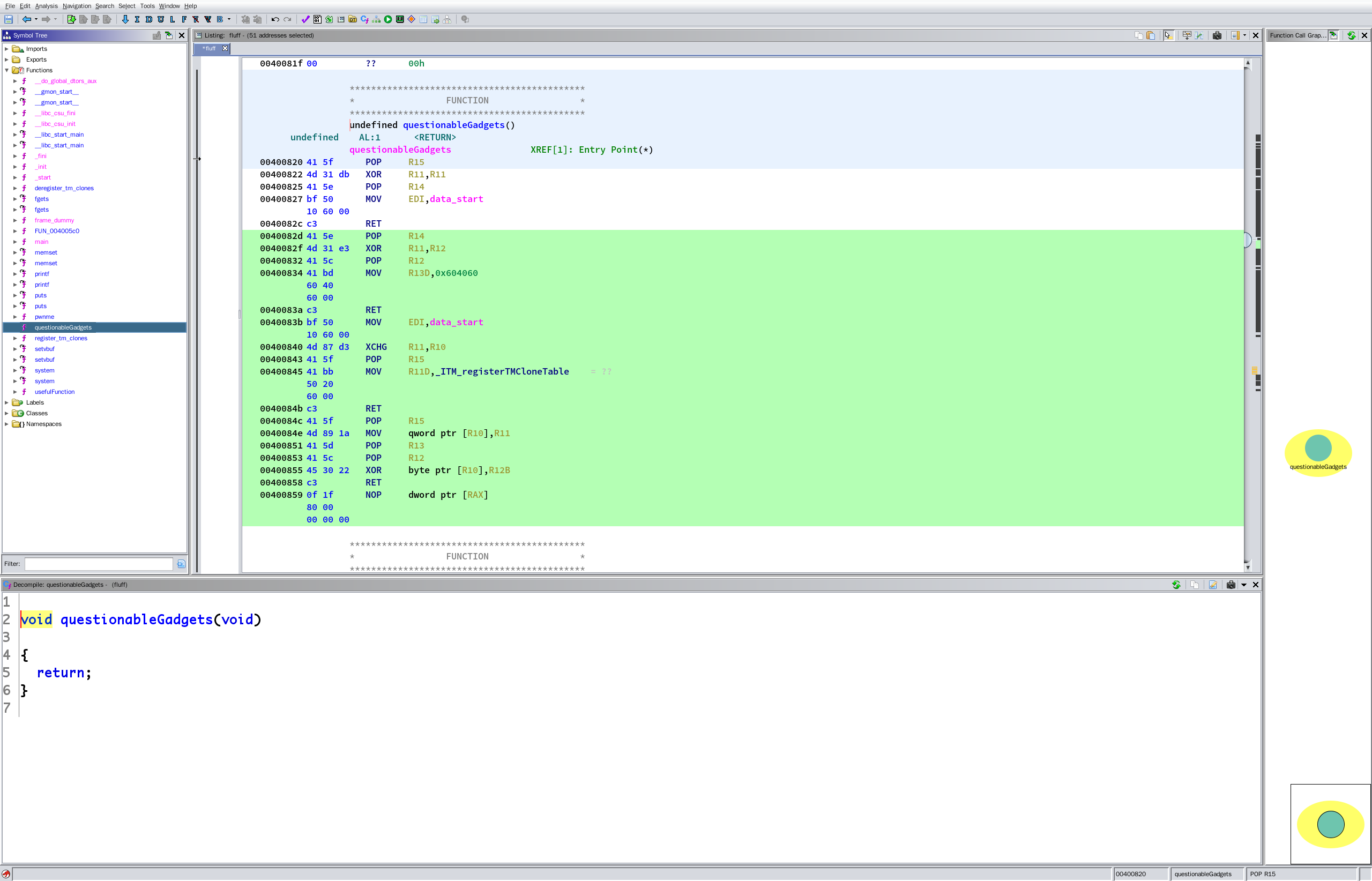Click the pencil edit icon in Decompile panel
1372x881 pixels.
[1213, 585]
